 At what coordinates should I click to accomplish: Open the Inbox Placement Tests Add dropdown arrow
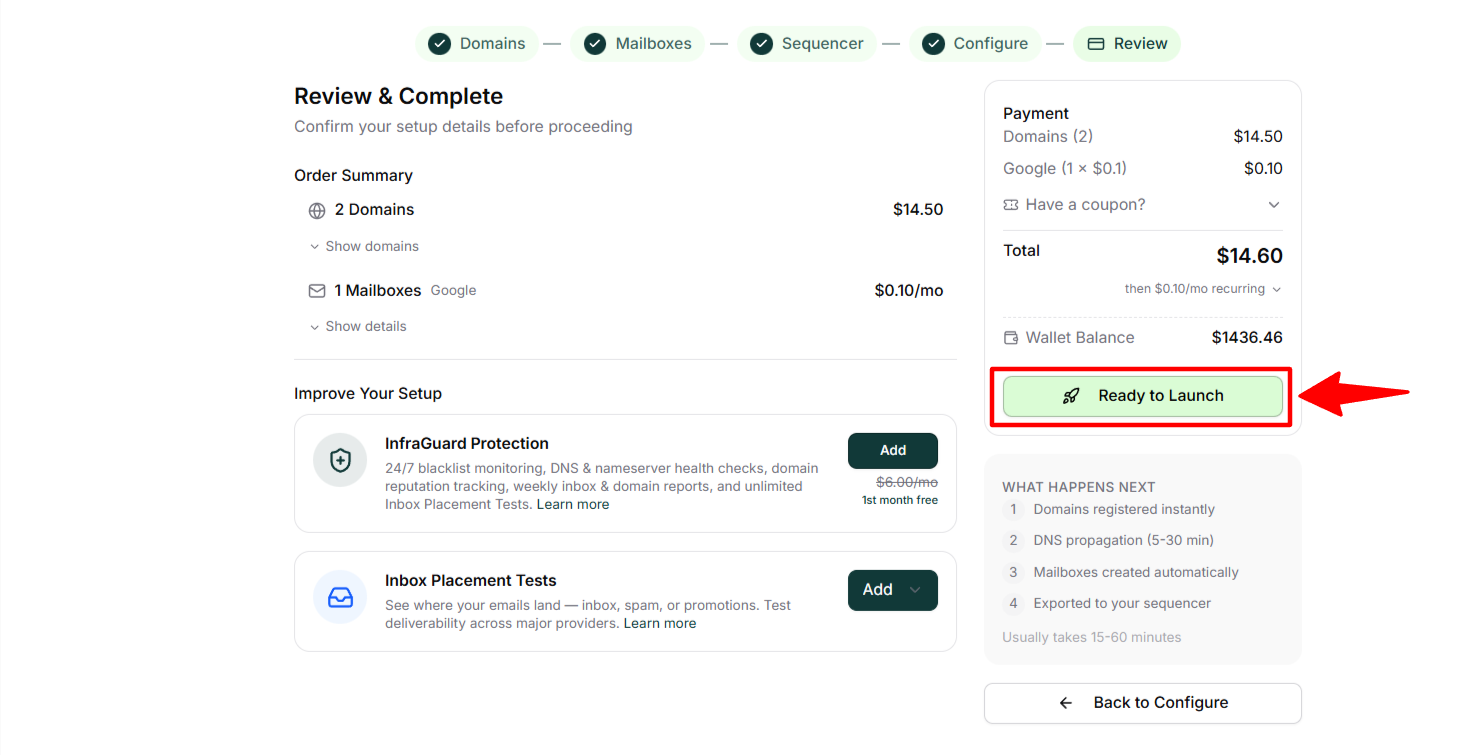915,590
